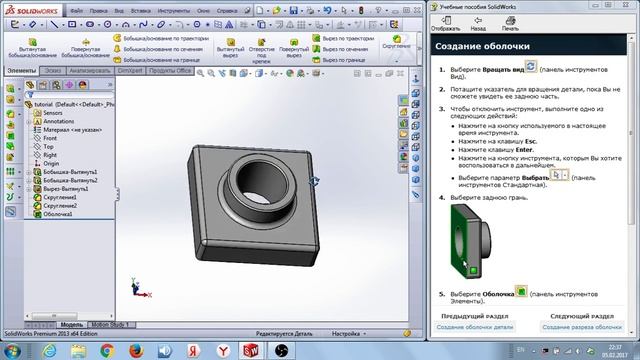The image size is (640, 360).
Task: Open the ConfigurationManager tab icon
Action: [56, 85]
